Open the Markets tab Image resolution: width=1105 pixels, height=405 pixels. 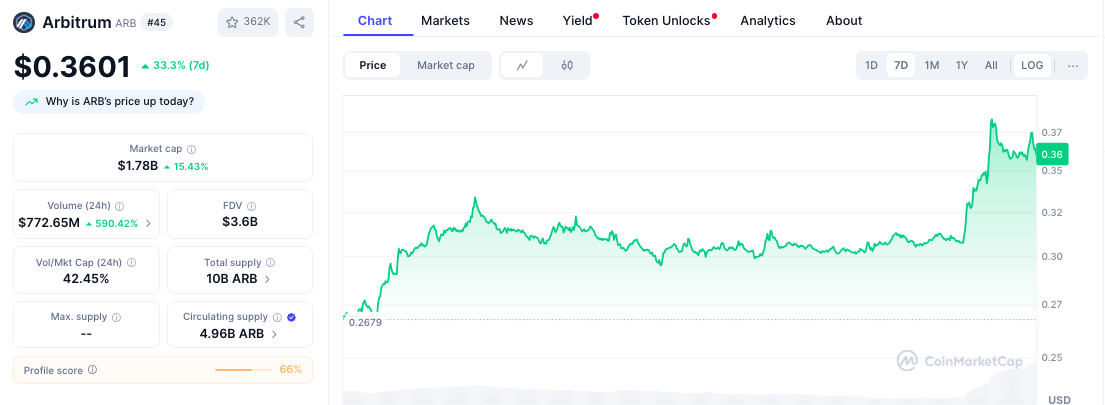[x=445, y=20]
